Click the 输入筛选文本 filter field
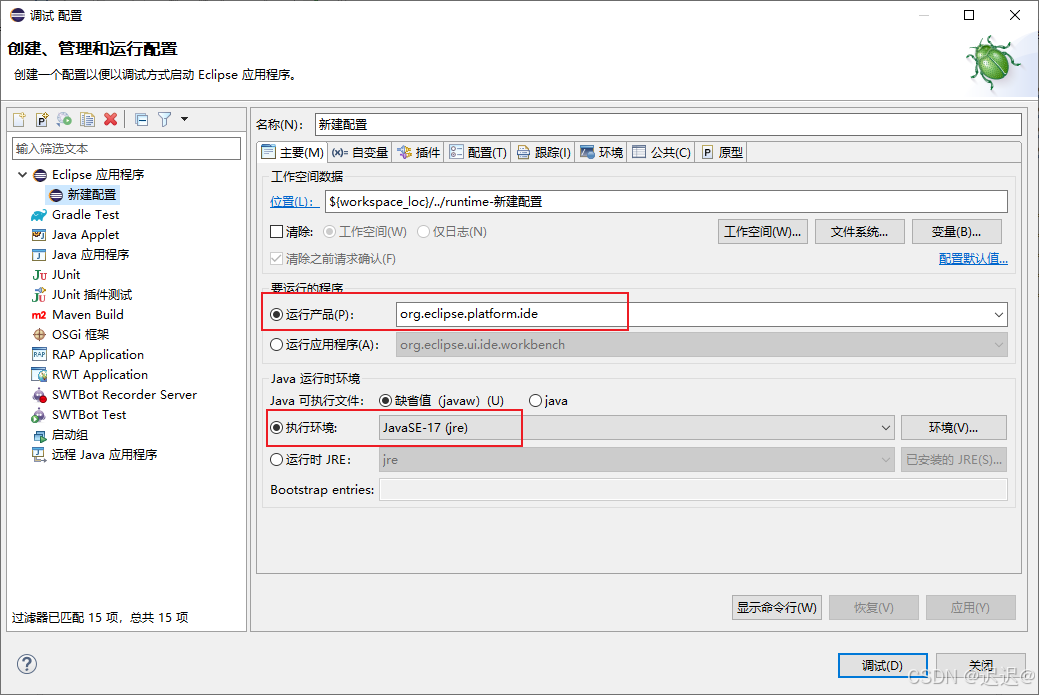The width and height of the screenshot is (1039, 695). 126,148
